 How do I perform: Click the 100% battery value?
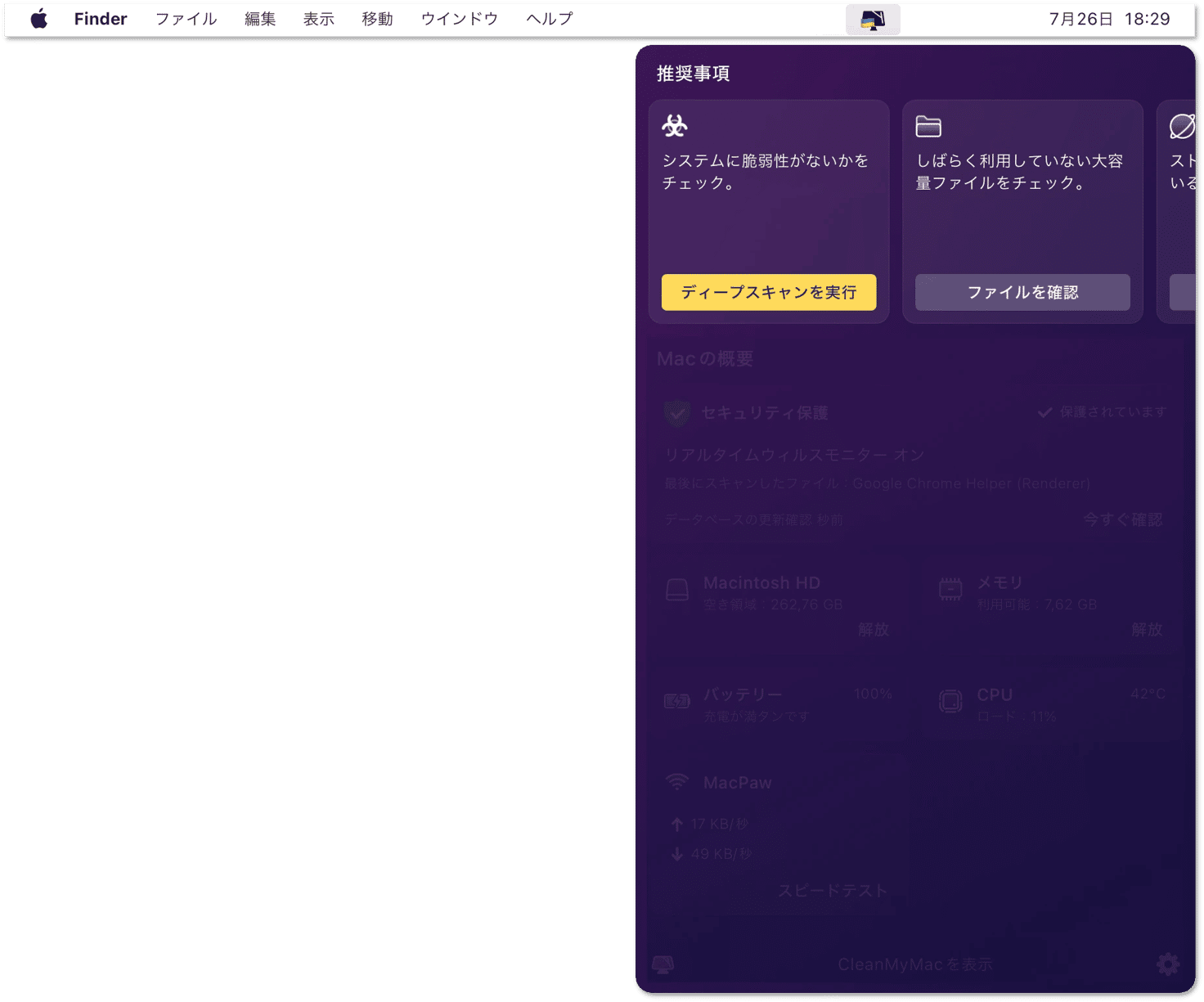(x=873, y=694)
